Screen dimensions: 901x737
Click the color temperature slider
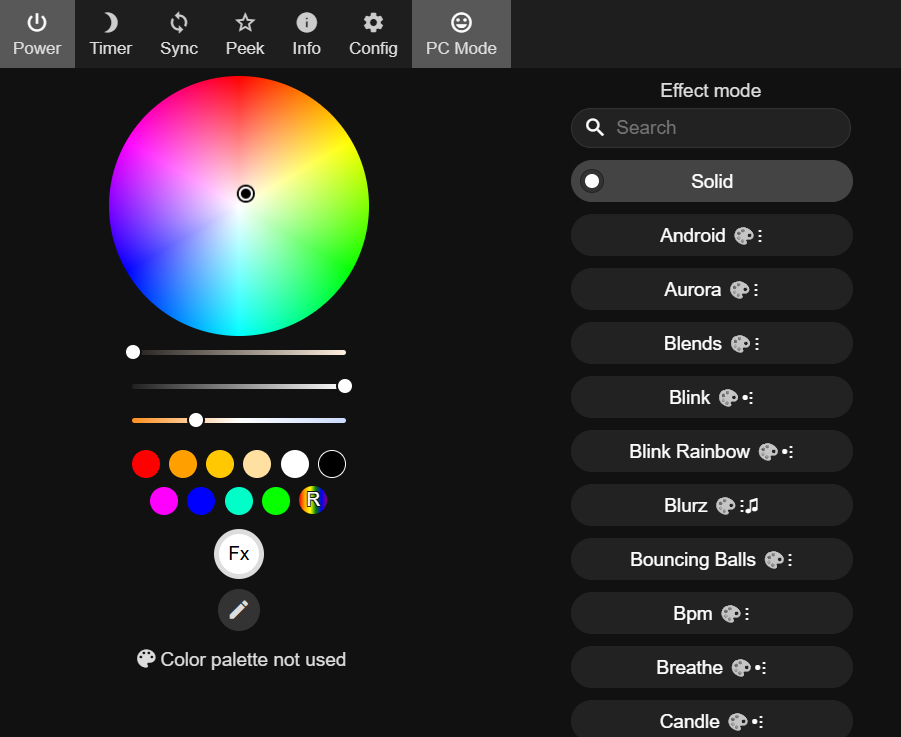pos(239,420)
